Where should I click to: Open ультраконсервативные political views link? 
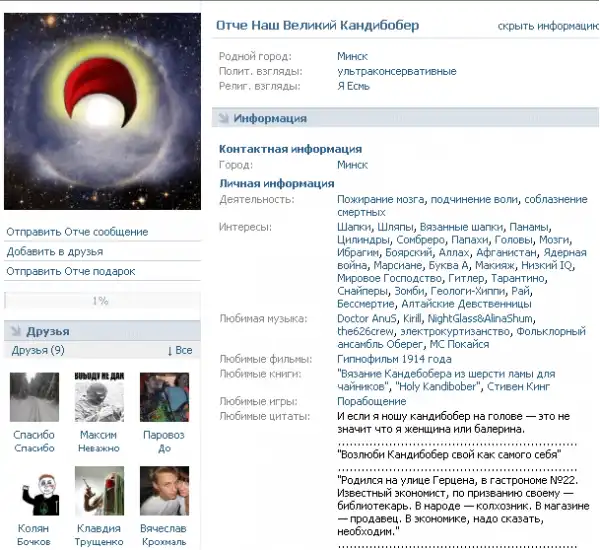coord(396,72)
